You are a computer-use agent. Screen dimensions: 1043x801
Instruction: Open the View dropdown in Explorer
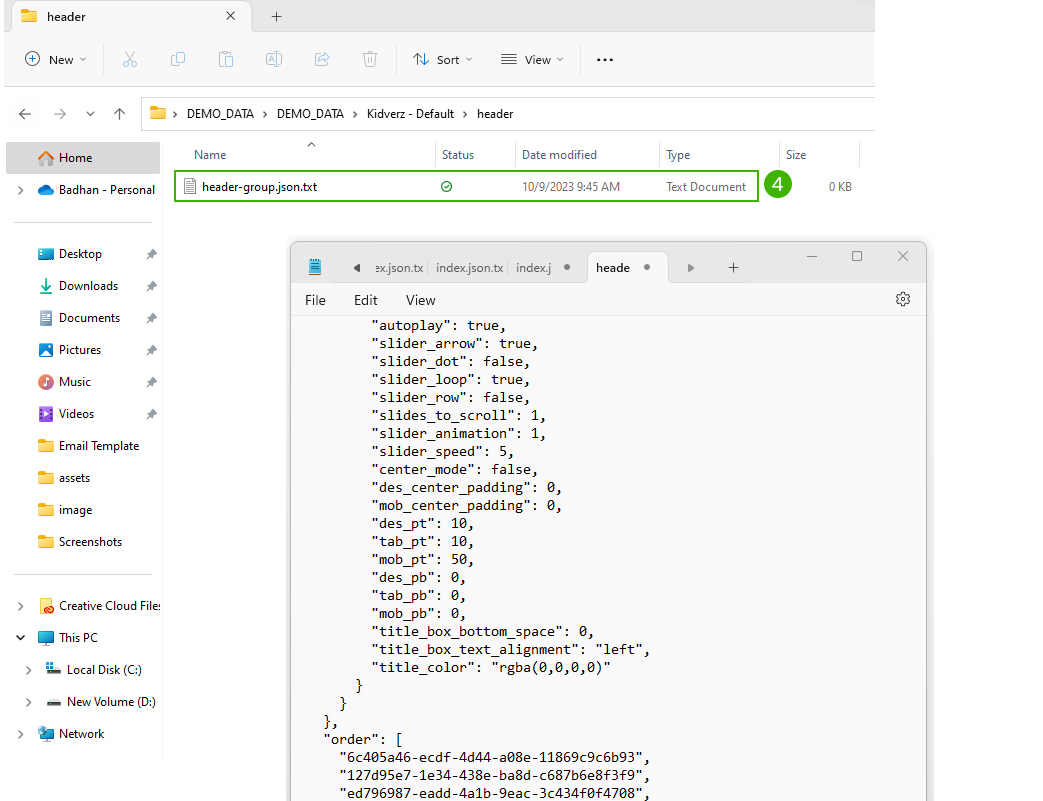click(x=531, y=60)
